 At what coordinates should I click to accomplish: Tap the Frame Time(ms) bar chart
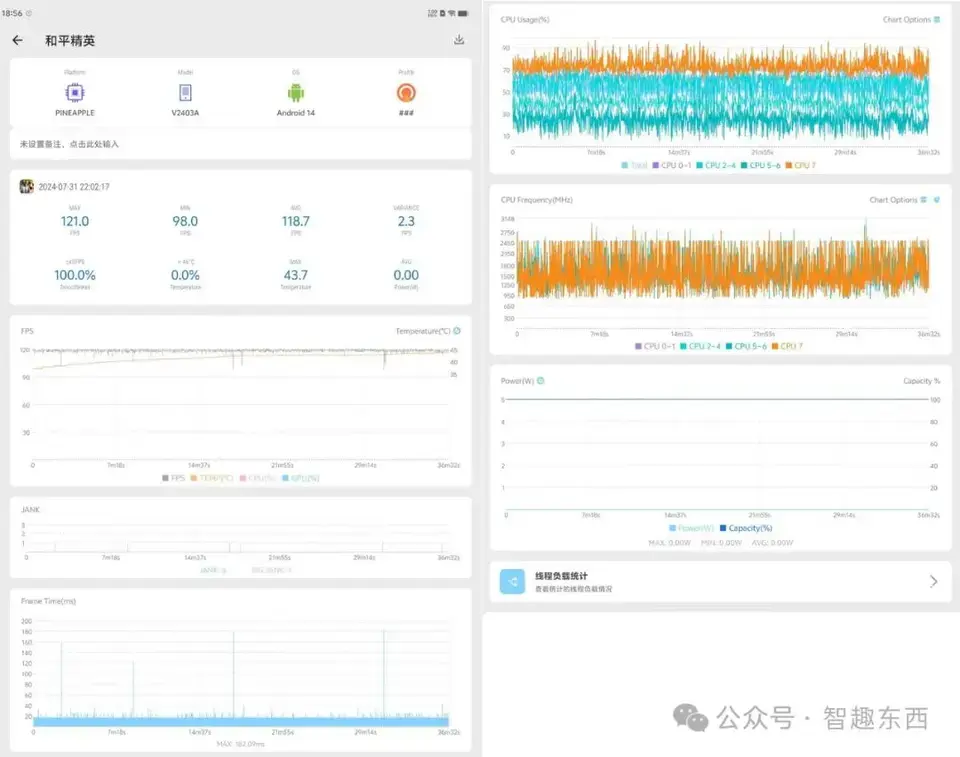pyautogui.click(x=241, y=674)
